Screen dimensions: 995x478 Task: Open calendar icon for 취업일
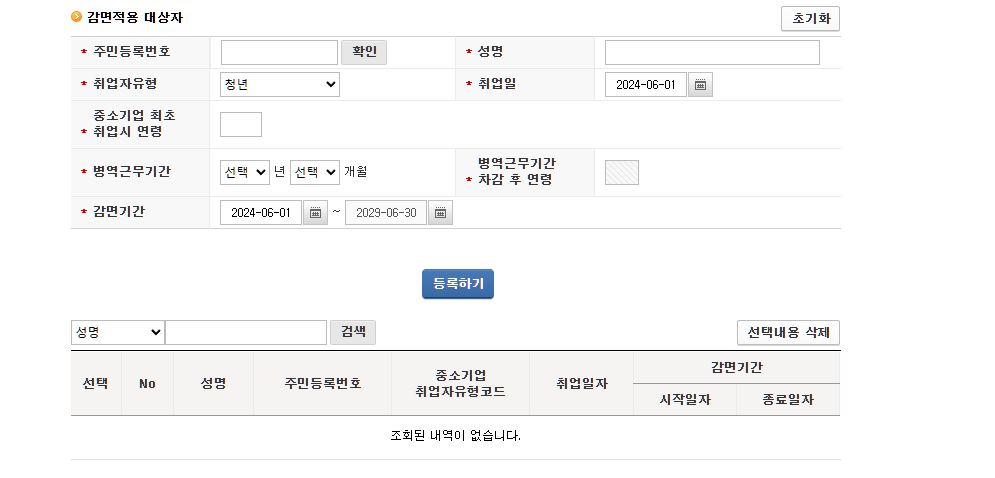pyautogui.click(x=701, y=85)
